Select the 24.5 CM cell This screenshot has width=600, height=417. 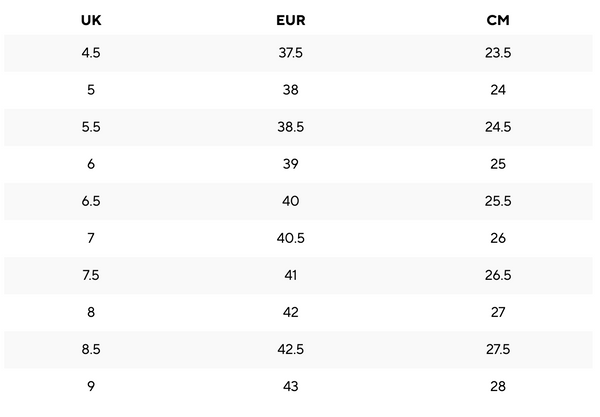point(498,127)
